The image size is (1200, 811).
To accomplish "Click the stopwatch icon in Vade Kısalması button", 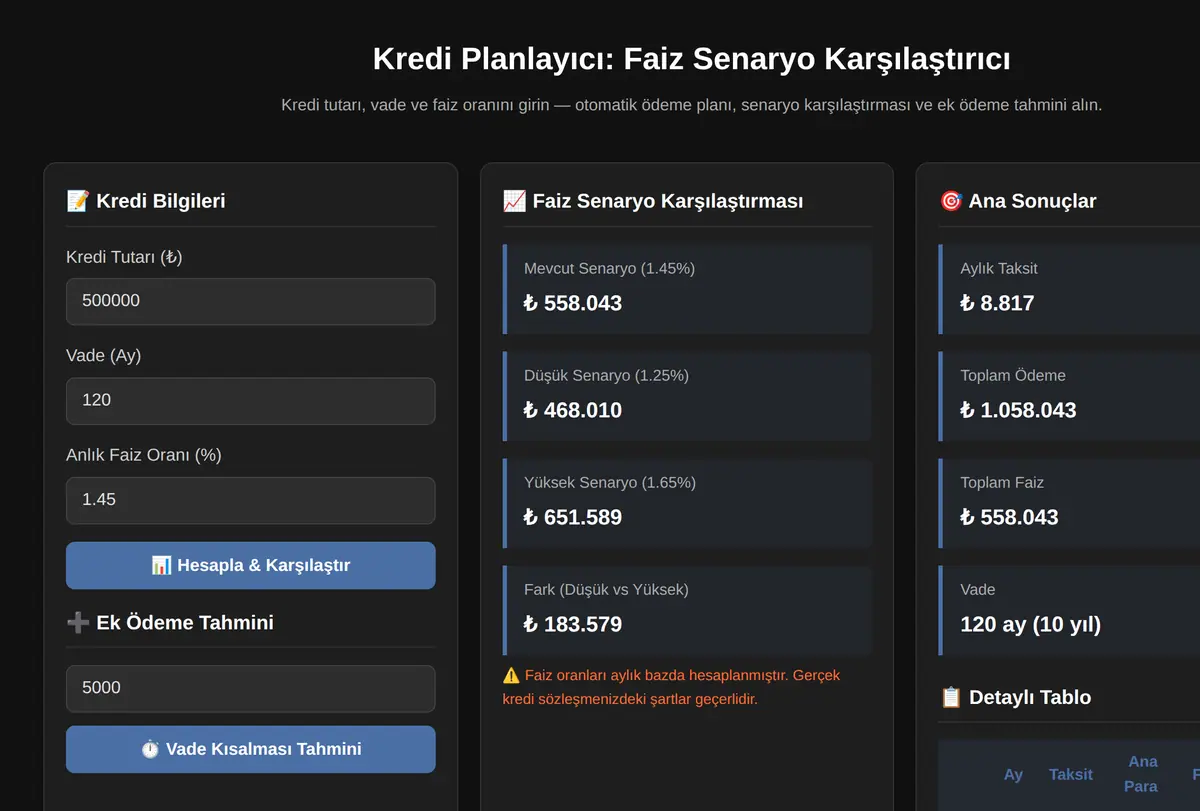I will pos(150,749).
